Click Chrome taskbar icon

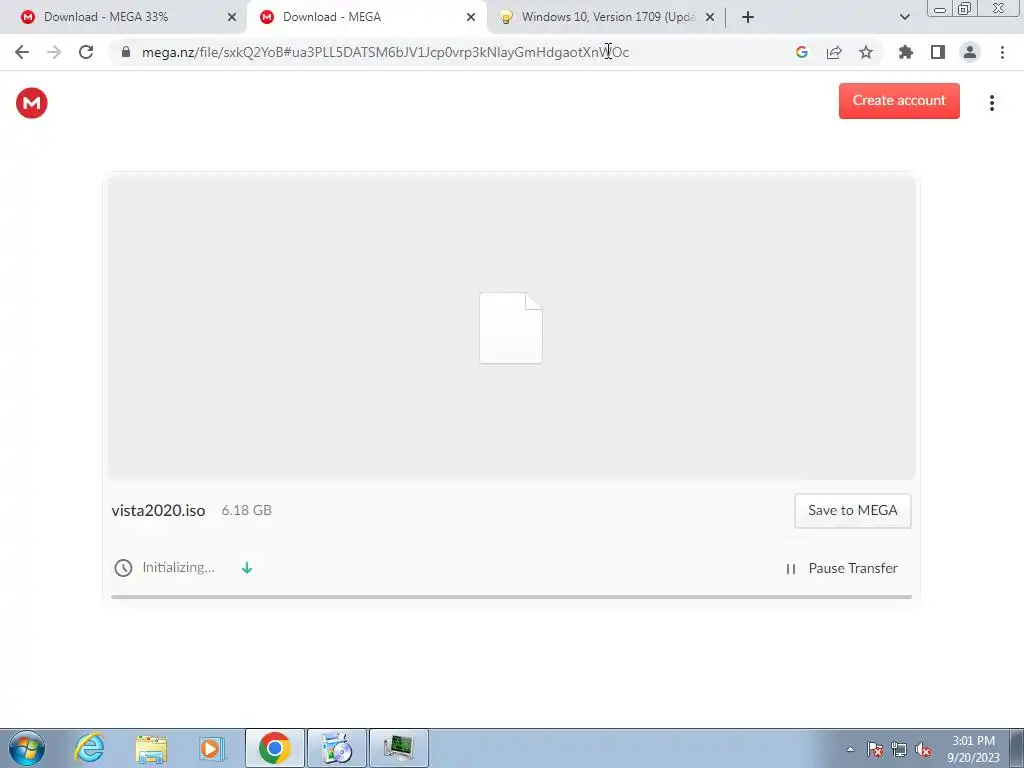click(275, 748)
